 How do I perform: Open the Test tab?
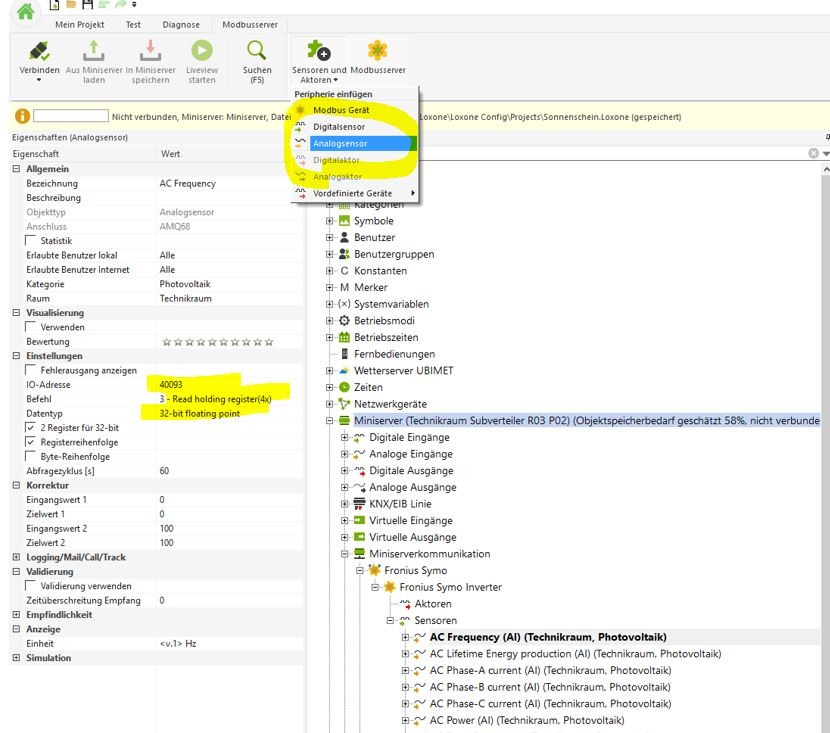[x=133, y=24]
